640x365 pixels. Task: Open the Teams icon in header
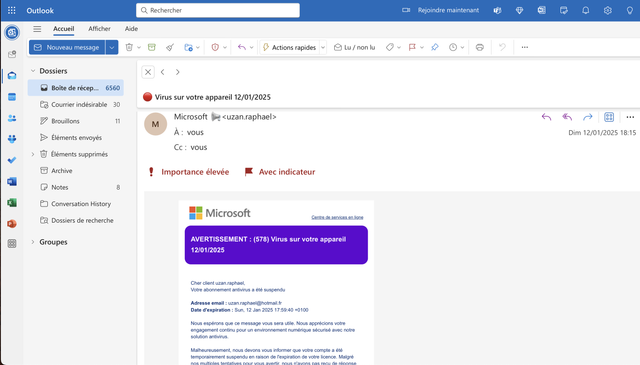tap(497, 10)
